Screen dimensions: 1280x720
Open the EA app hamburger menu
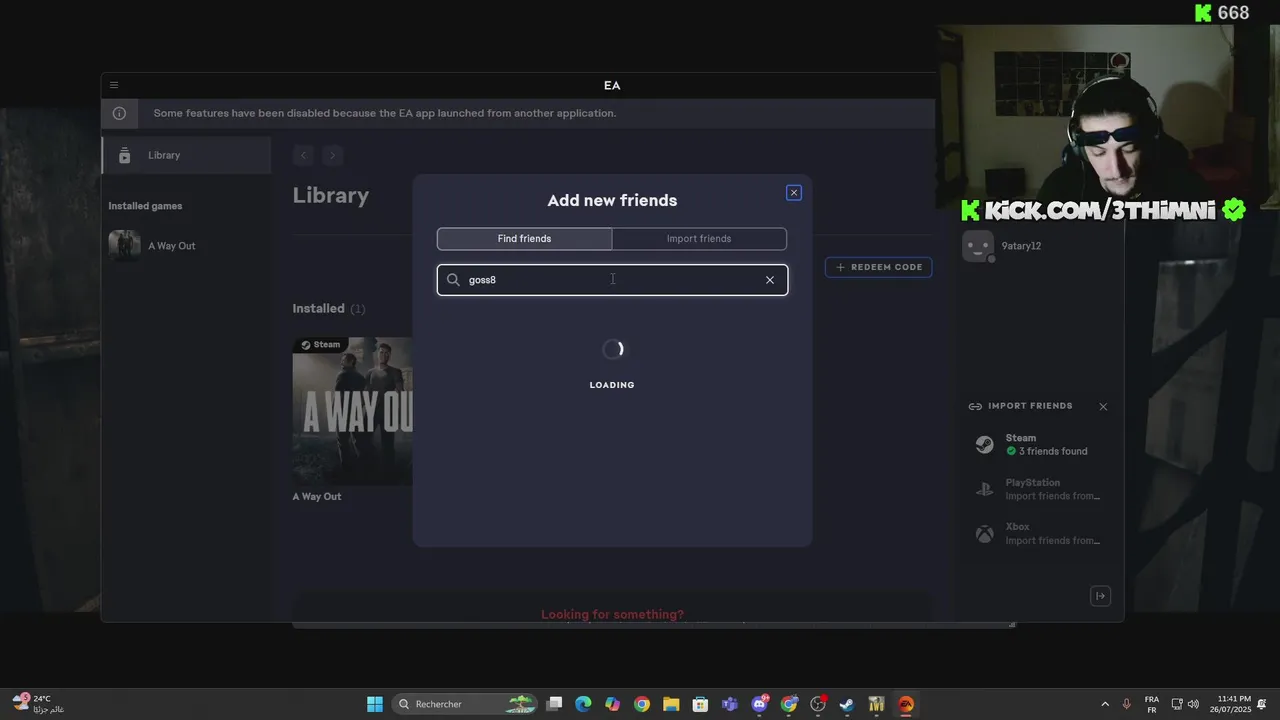pyautogui.click(x=114, y=85)
